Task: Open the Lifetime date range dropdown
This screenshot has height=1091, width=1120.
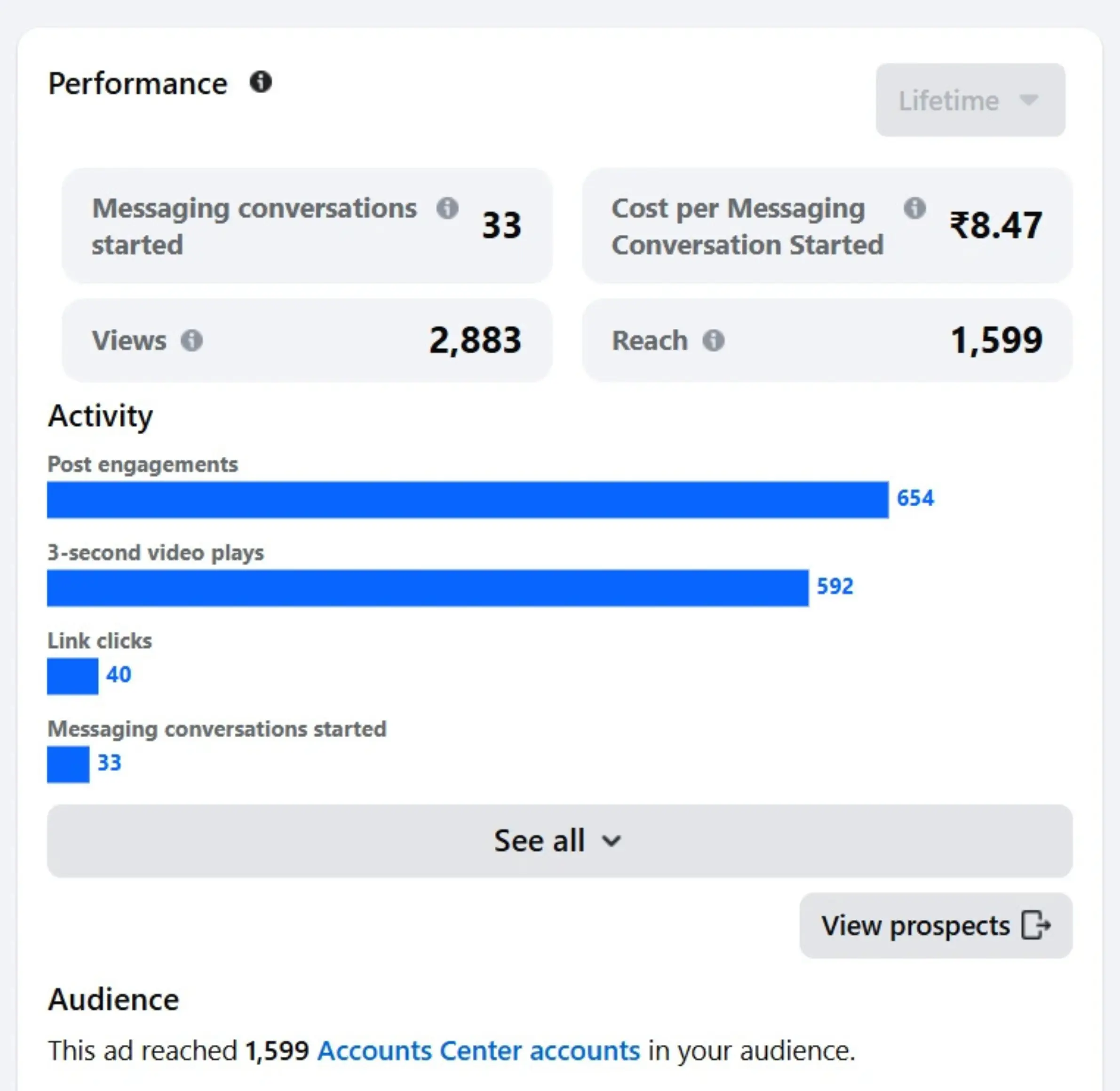Action: [969, 100]
